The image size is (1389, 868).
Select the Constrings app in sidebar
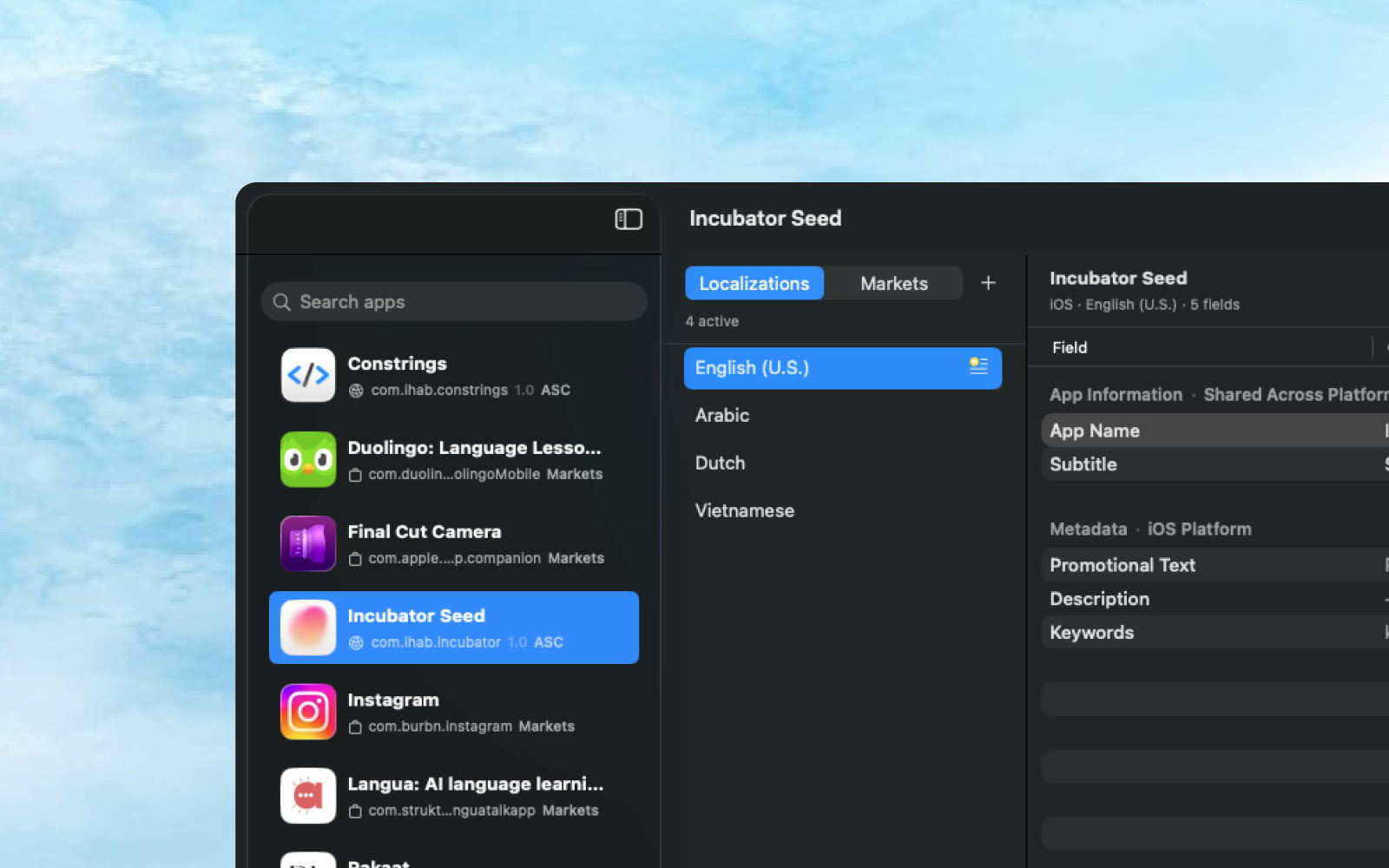454,375
